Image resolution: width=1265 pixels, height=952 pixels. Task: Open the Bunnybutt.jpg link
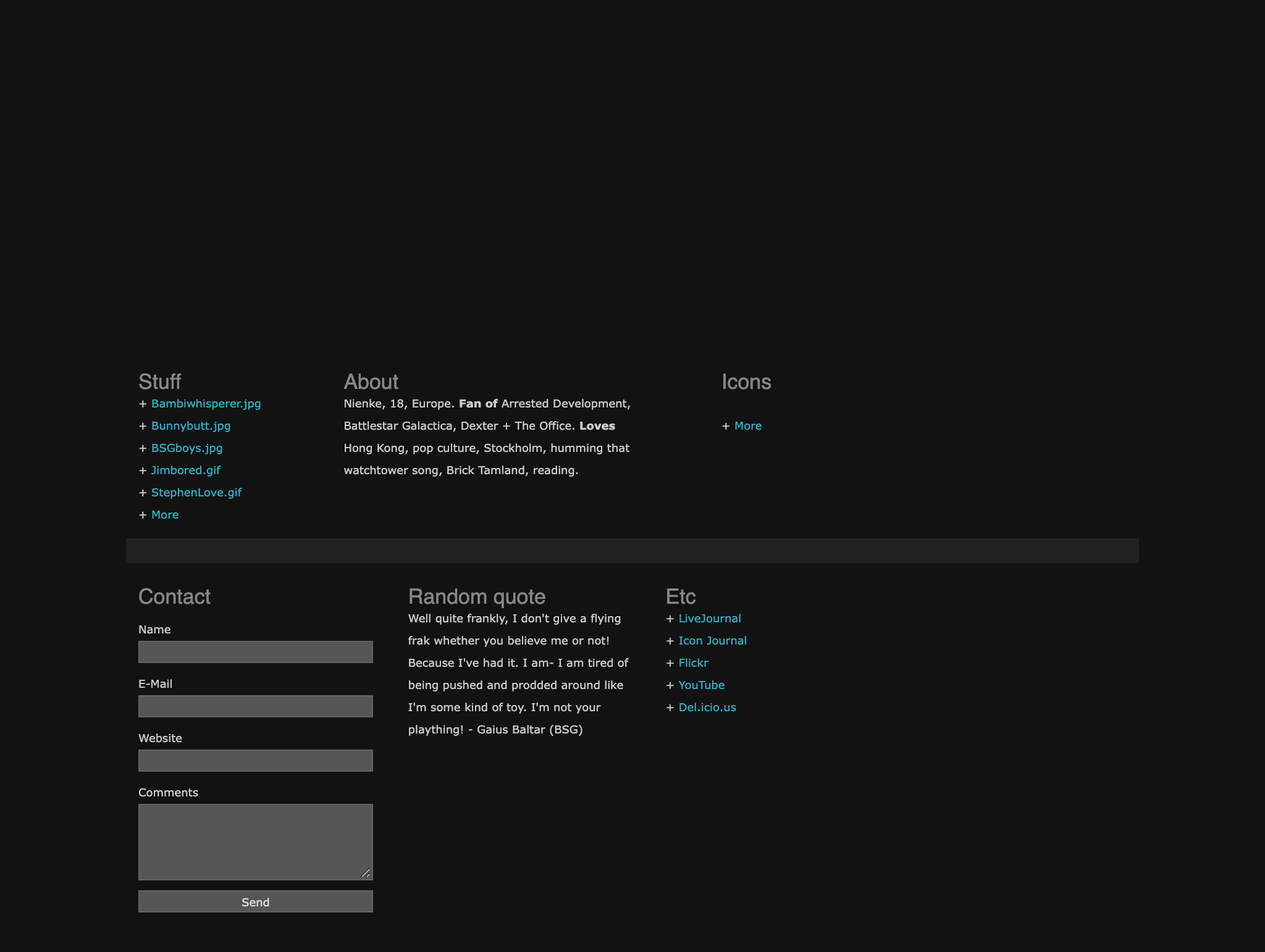click(x=191, y=426)
